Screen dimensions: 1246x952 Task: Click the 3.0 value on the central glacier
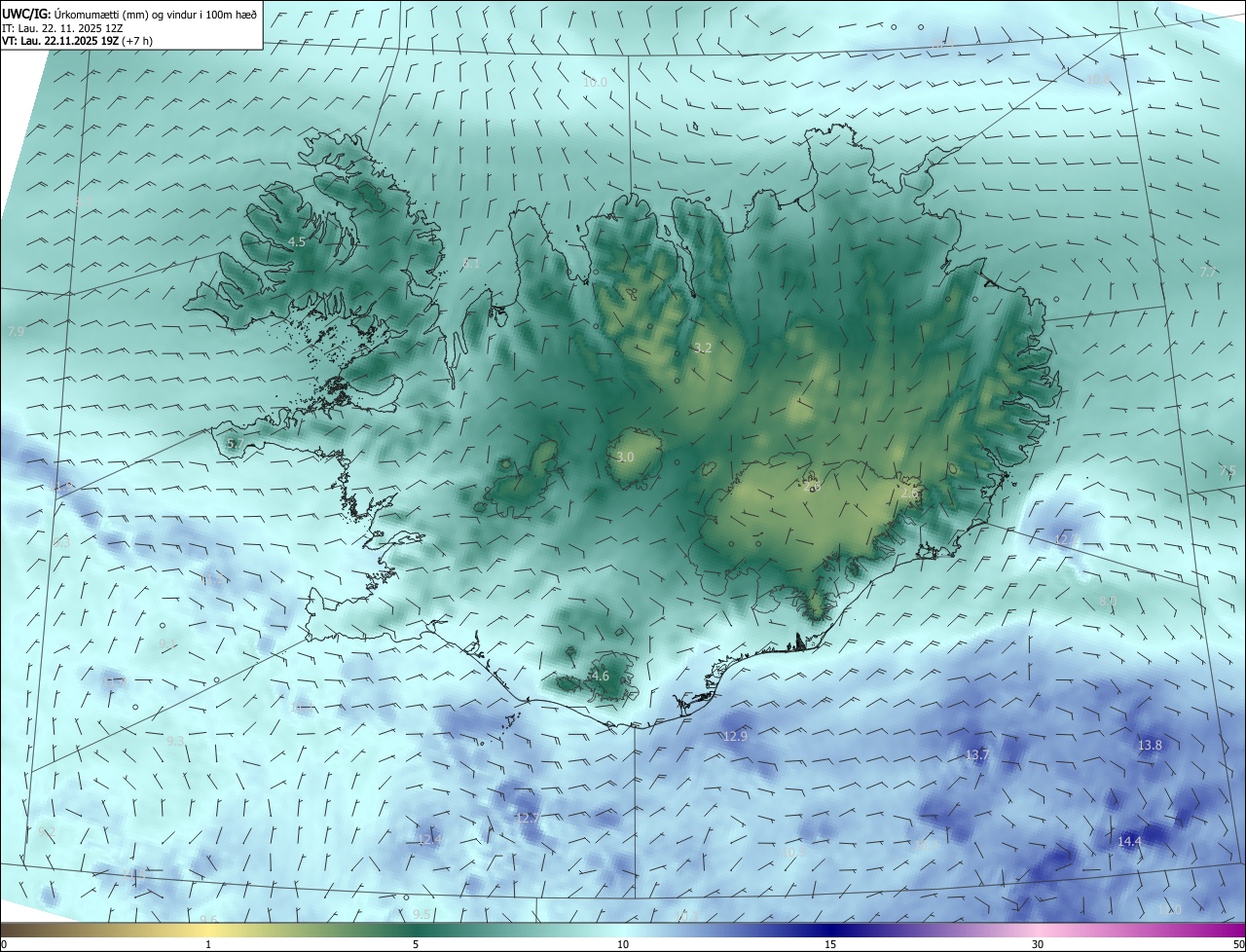point(625,457)
